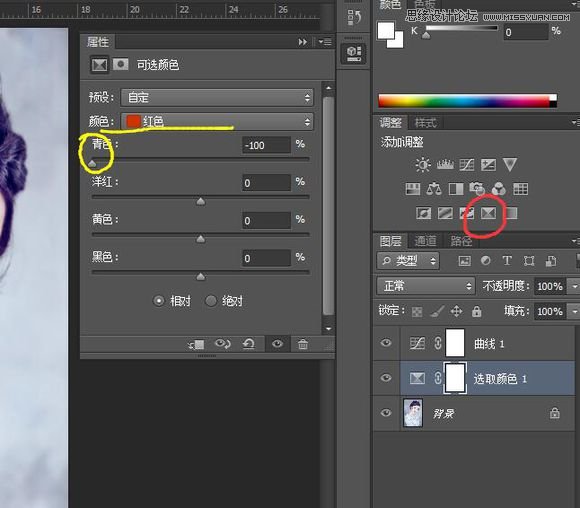Filter layers by adjustment layers icon
580x508 pixels.
point(486,261)
